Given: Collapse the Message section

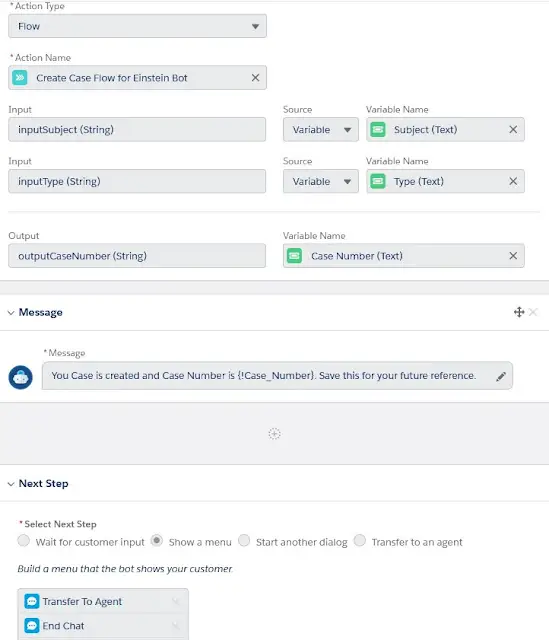Looking at the screenshot, I should click(x=11, y=313).
